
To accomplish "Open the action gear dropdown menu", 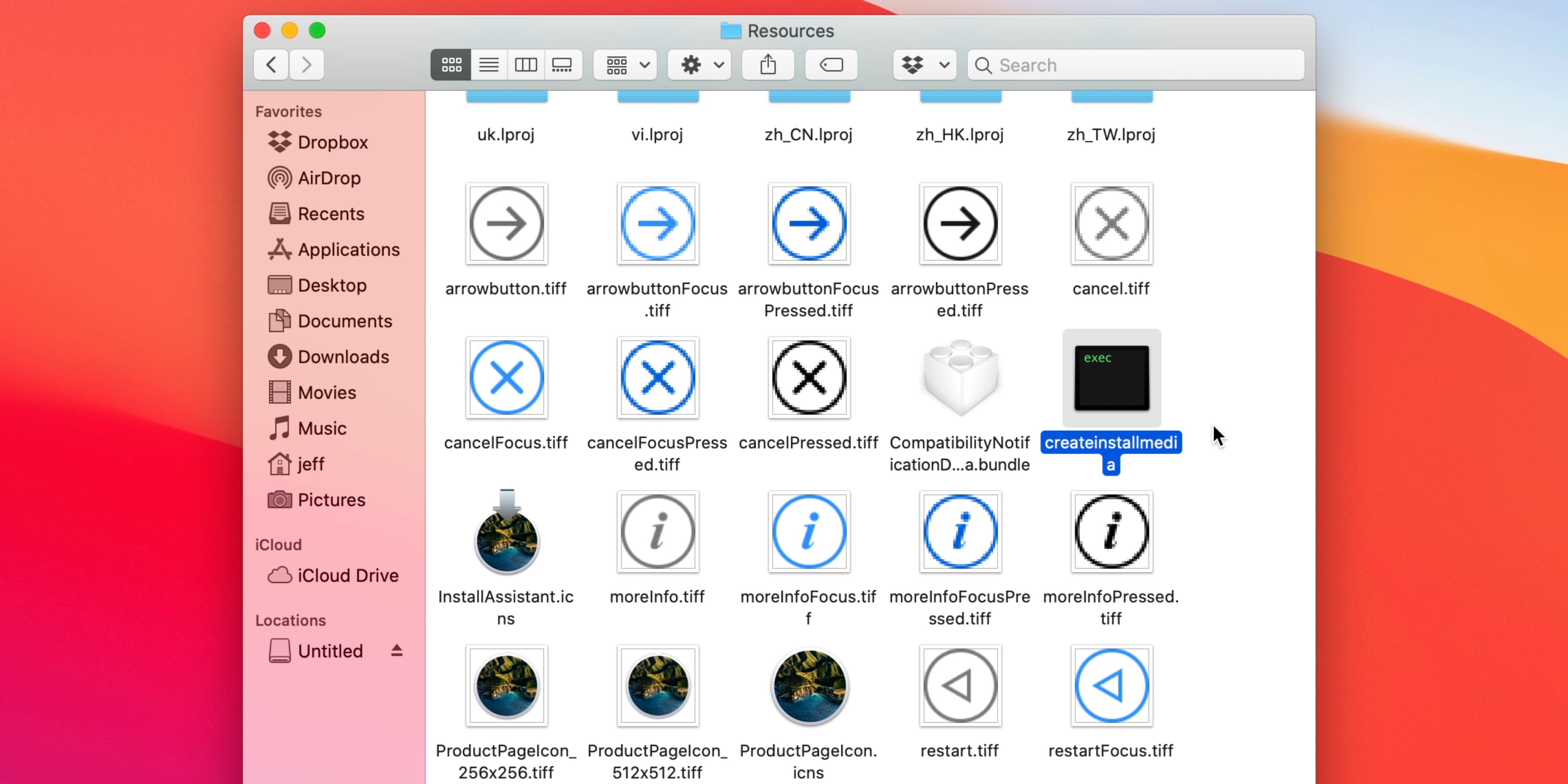I will [x=699, y=65].
